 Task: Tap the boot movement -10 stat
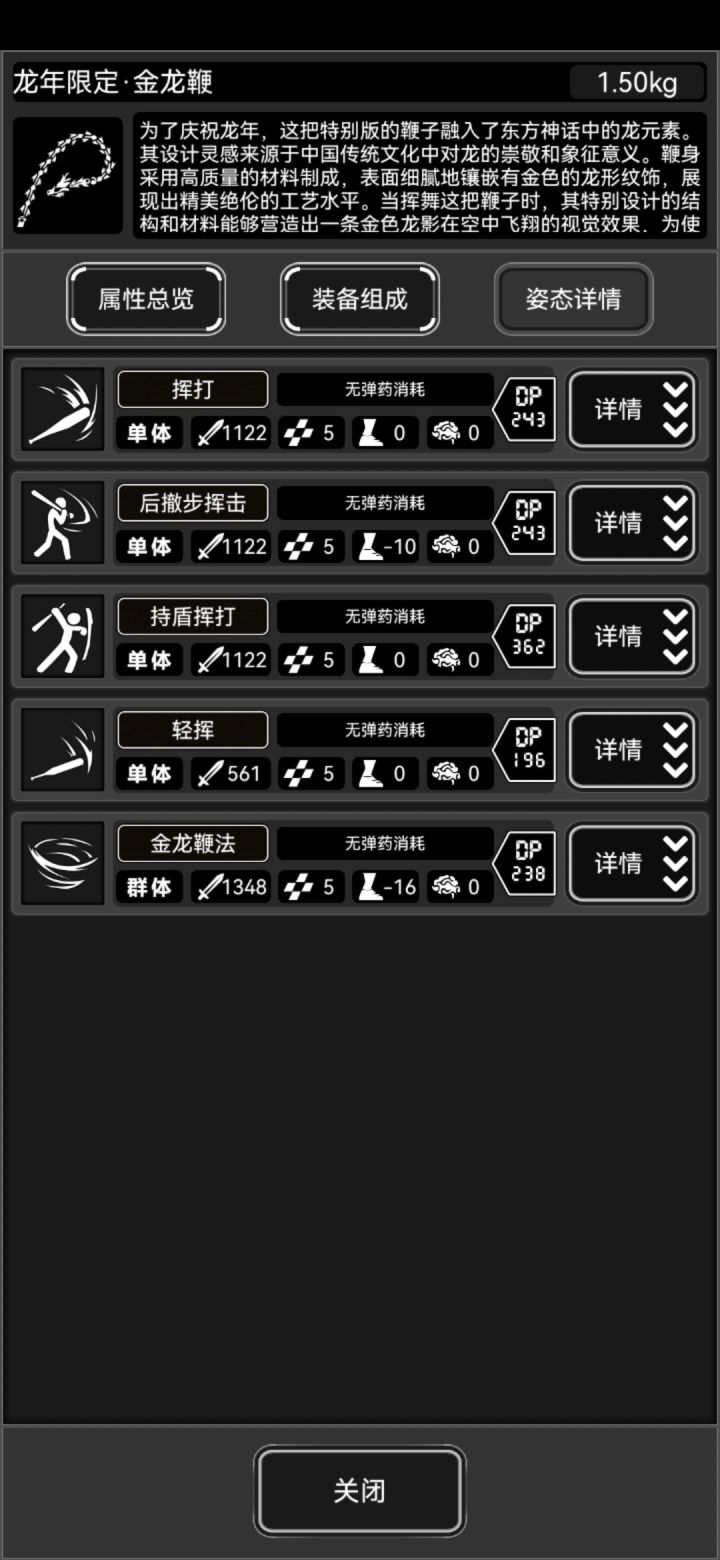(x=385, y=547)
